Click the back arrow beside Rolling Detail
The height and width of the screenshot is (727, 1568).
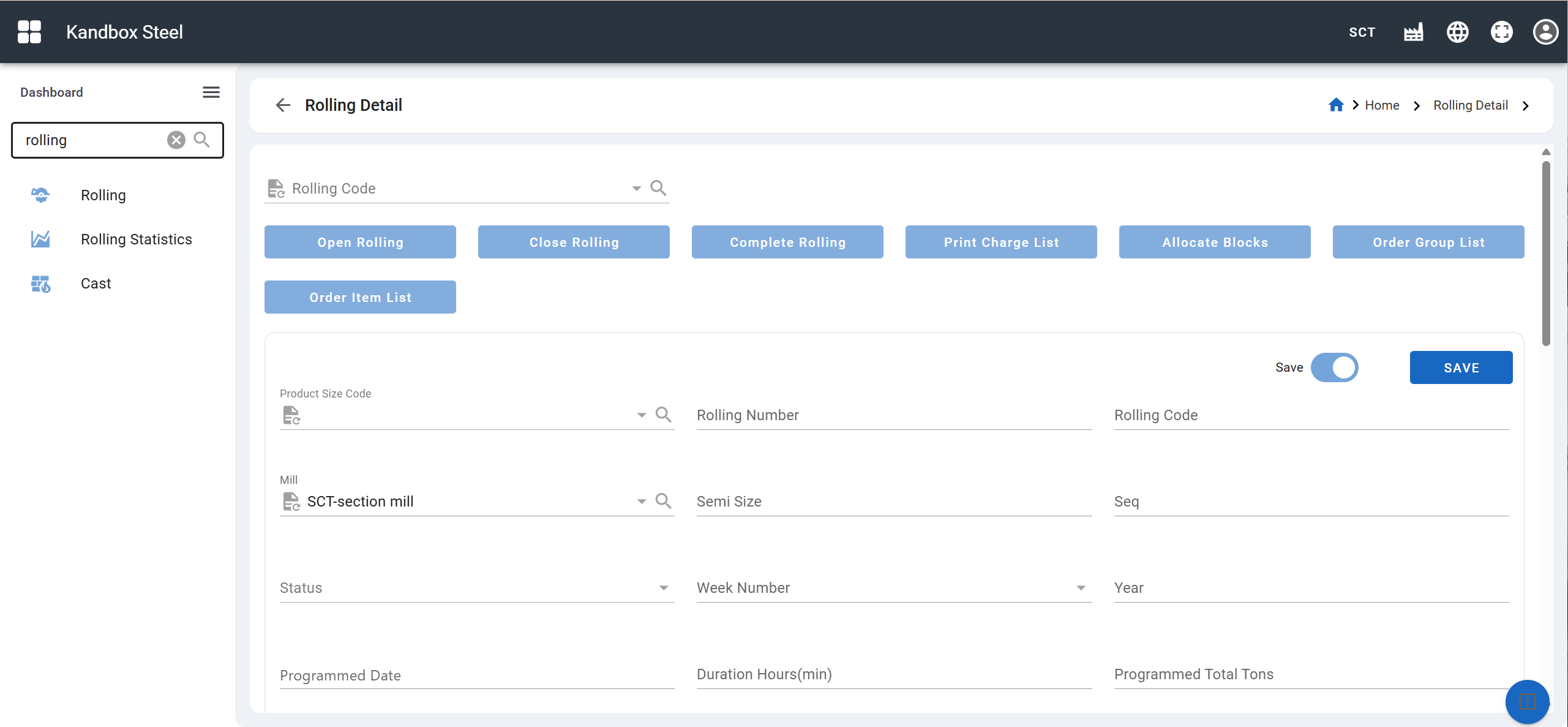(x=282, y=105)
